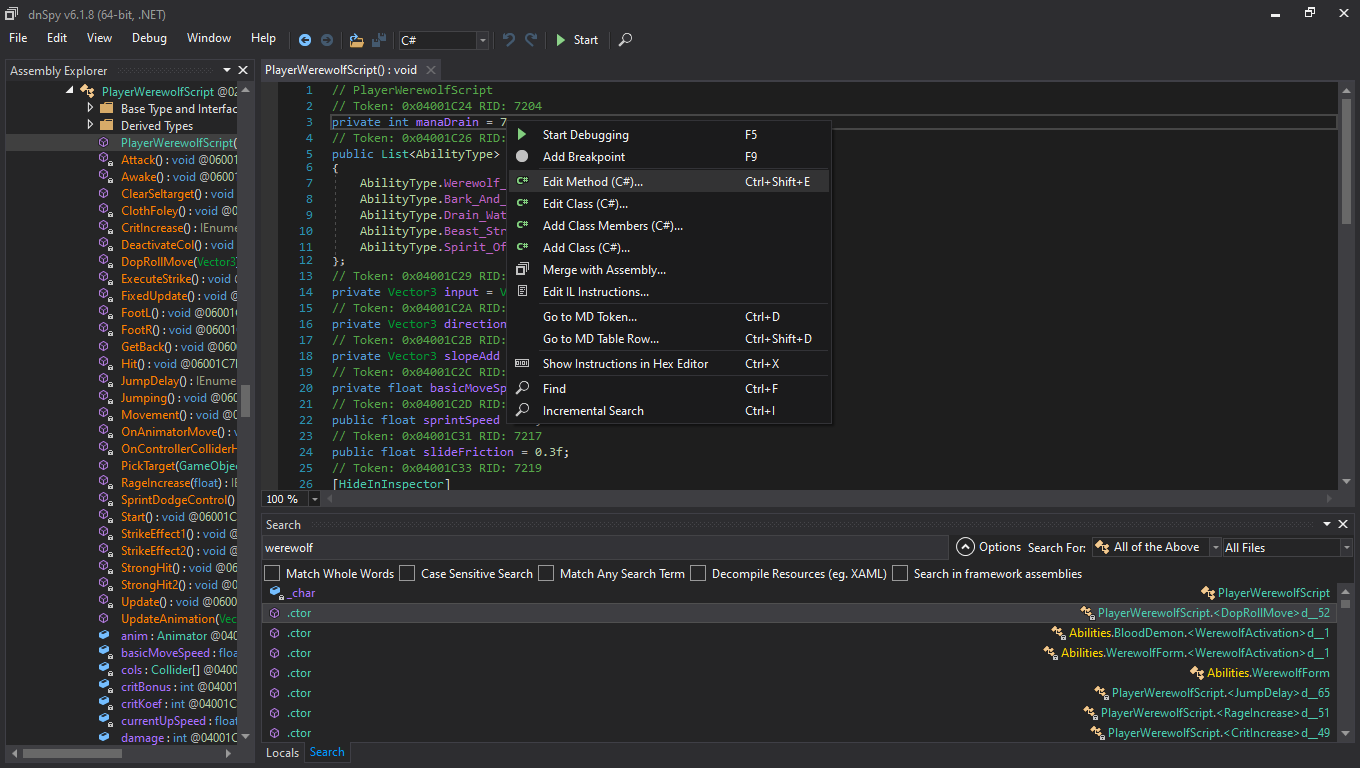Click the Save All toolbar icon
The image size is (1360, 768).
[379, 40]
